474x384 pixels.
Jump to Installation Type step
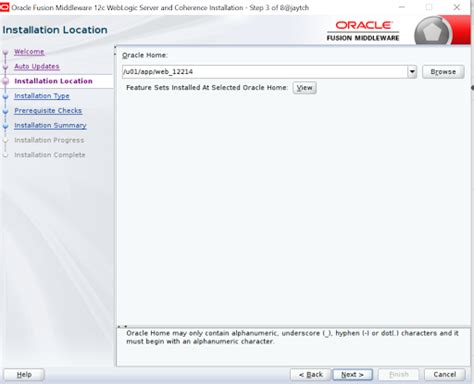(42, 96)
